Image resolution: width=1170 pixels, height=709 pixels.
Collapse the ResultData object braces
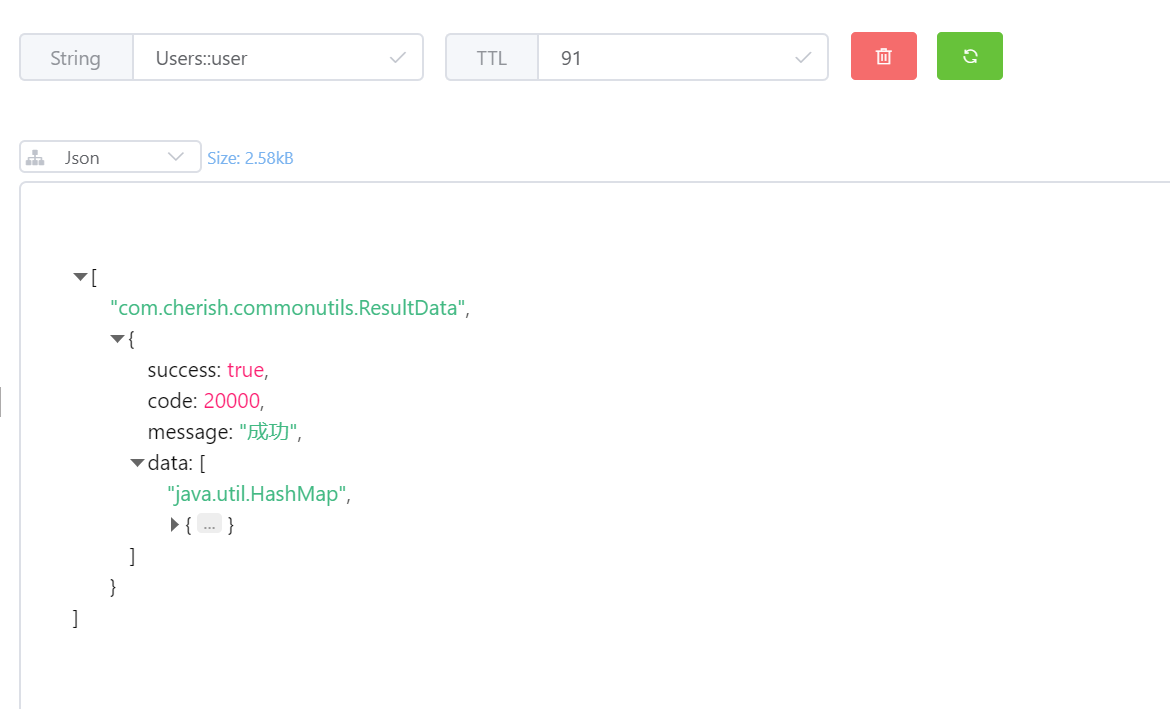point(117,339)
